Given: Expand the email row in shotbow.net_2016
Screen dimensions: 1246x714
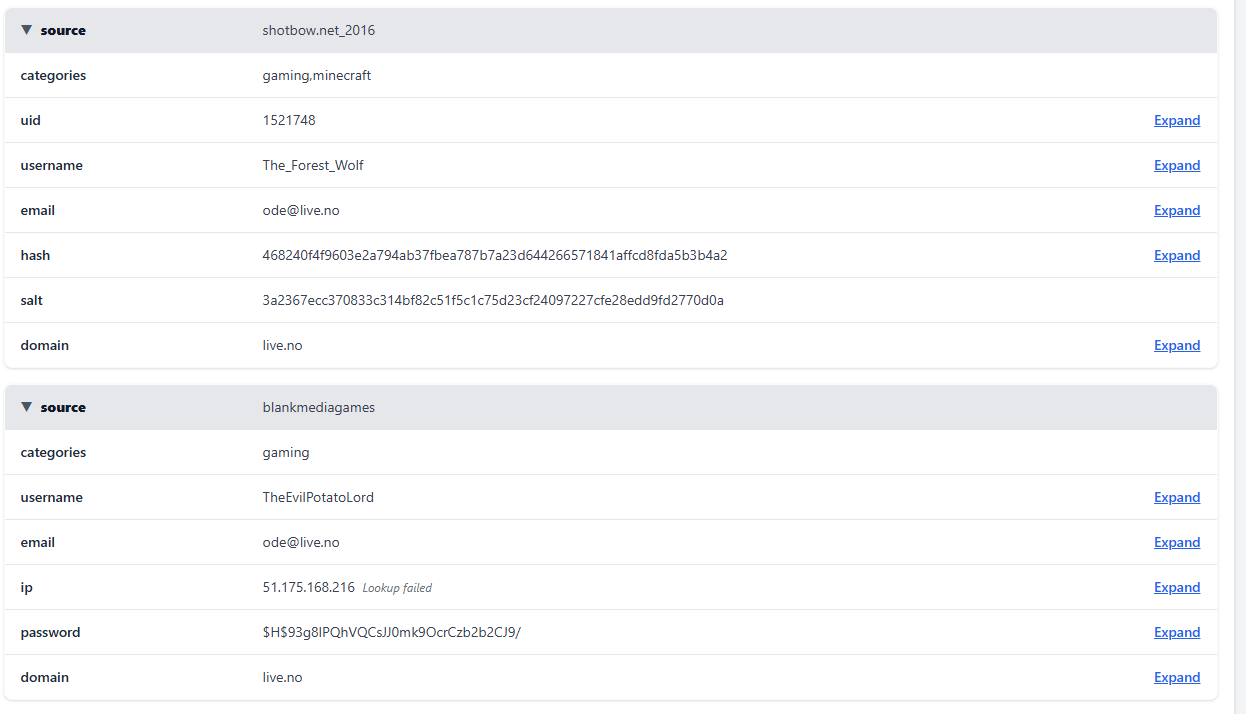Looking at the screenshot, I should (1176, 210).
